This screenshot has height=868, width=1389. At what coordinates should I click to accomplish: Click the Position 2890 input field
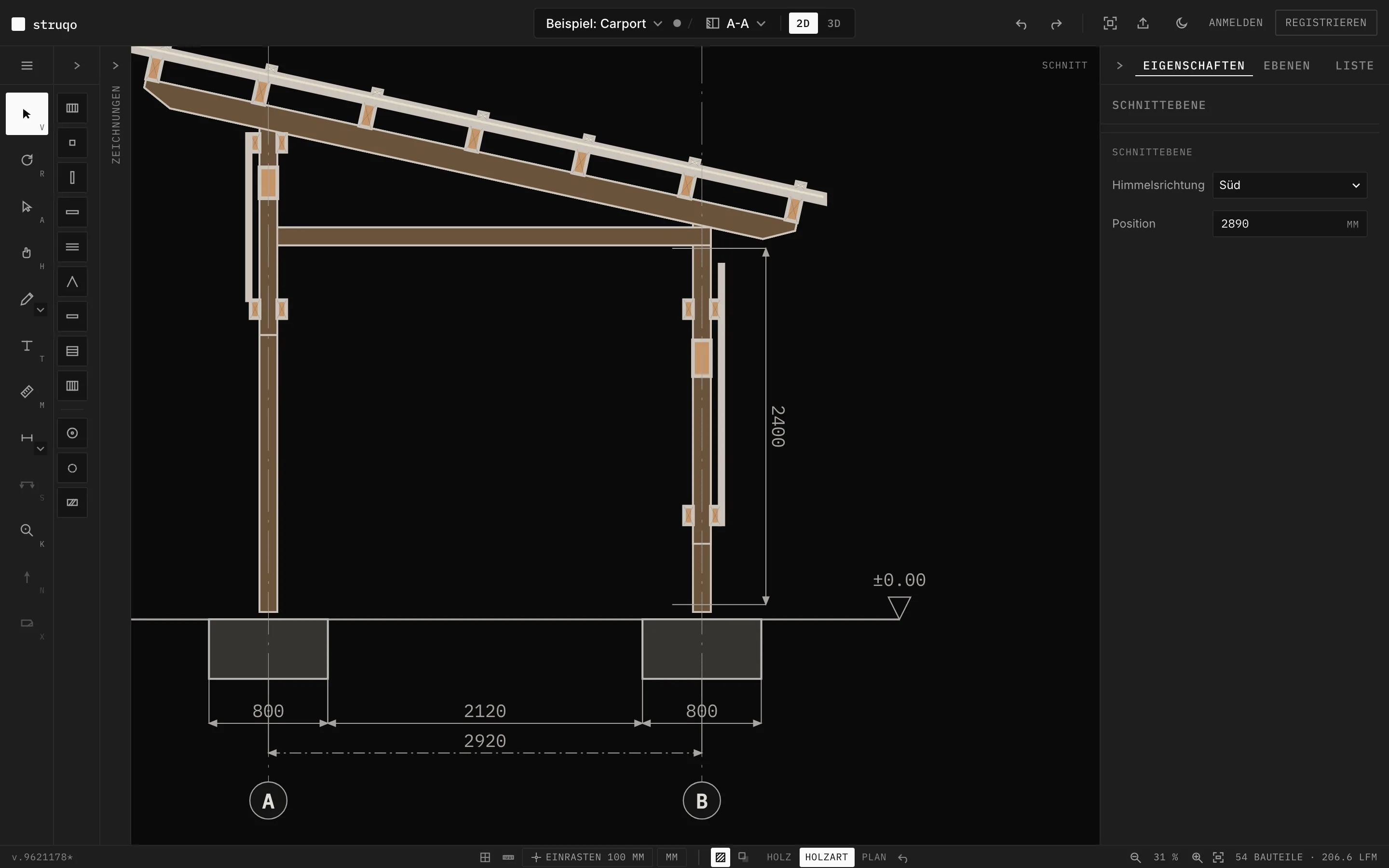click(x=1289, y=224)
